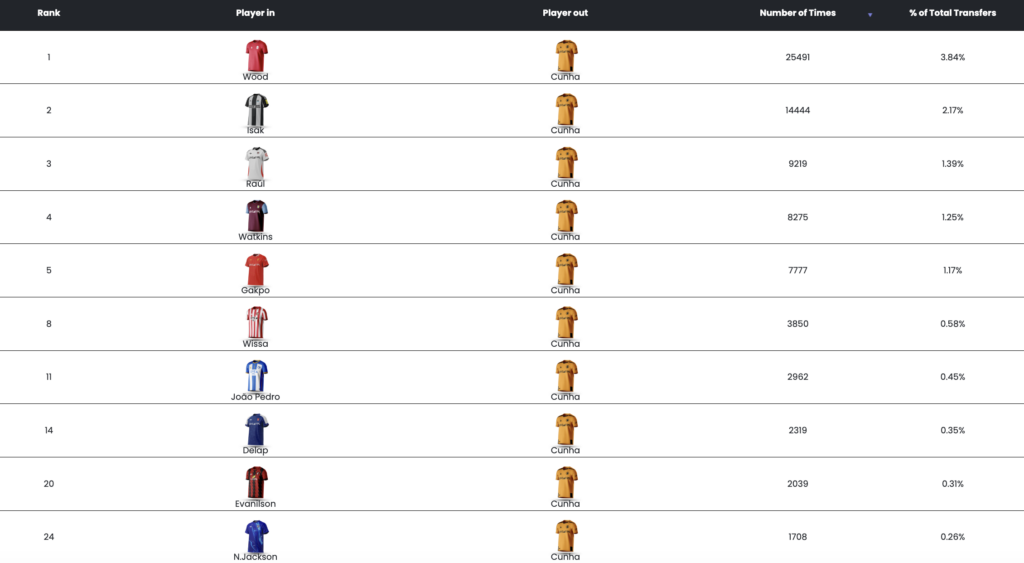Select João Pedro's blue-and-white striped shirt icon
The image size is (1024, 563).
click(256, 375)
